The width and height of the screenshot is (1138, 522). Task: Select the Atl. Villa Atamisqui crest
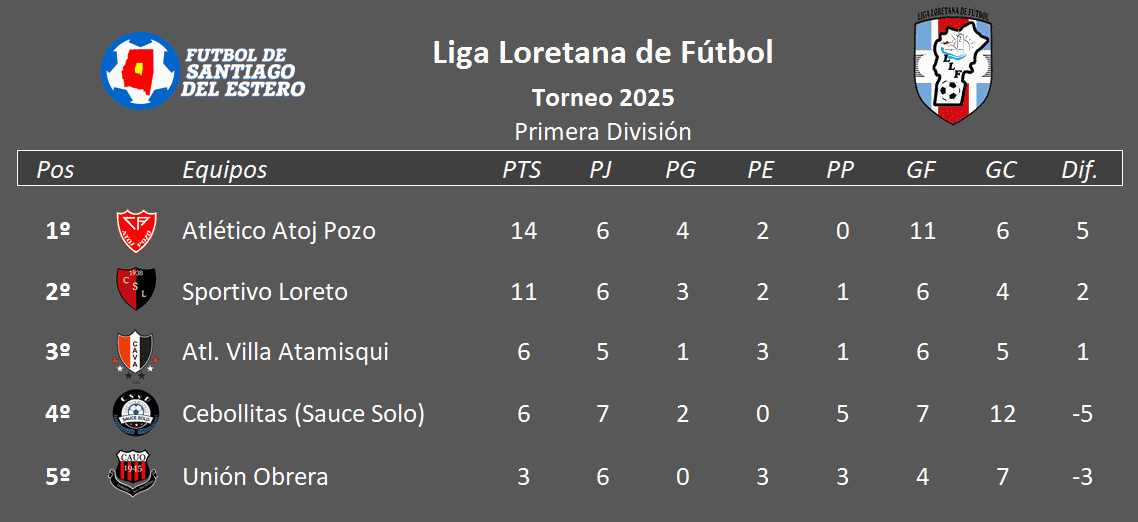point(134,355)
